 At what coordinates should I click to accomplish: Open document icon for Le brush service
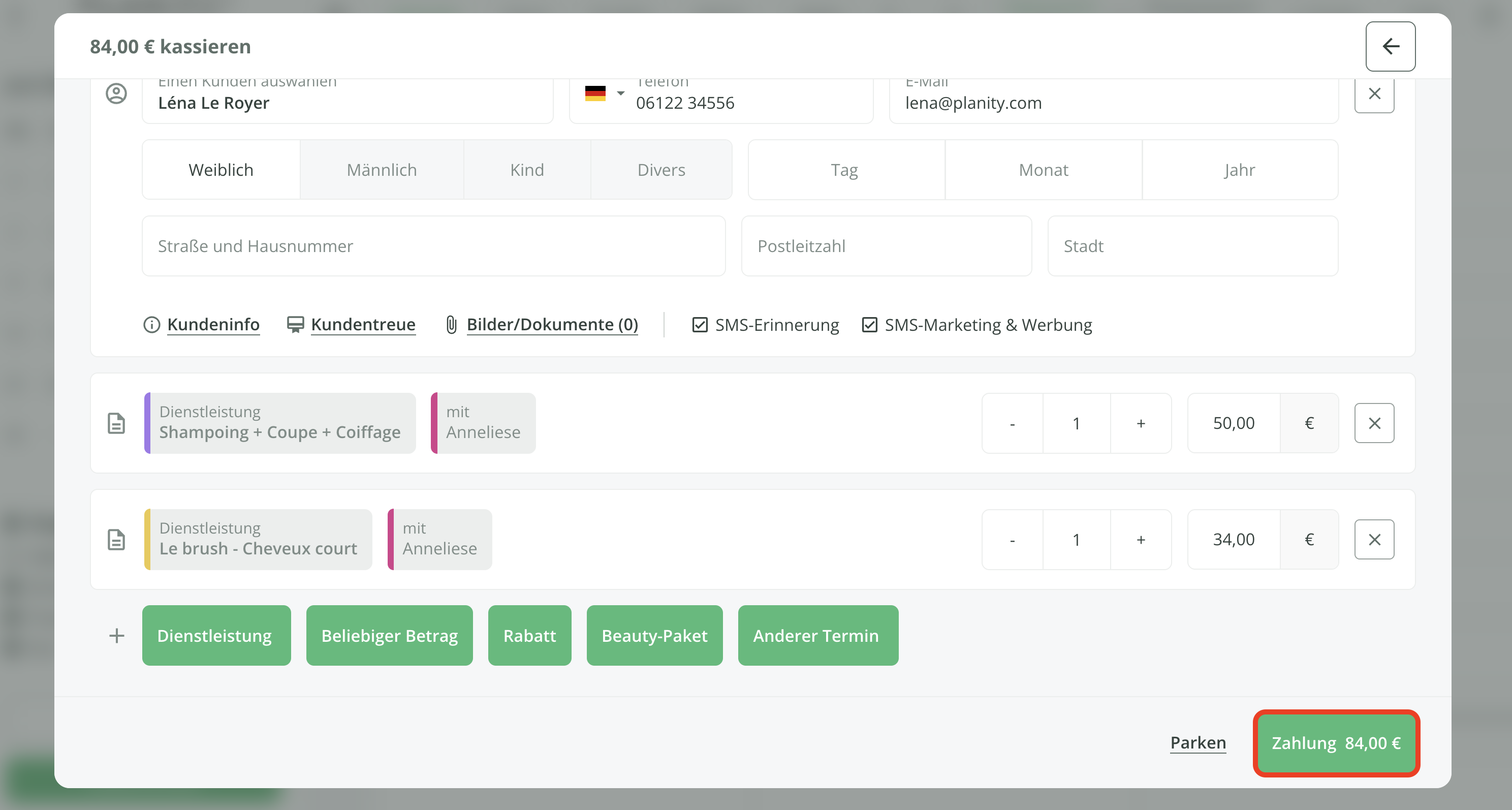[x=116, y=540]
